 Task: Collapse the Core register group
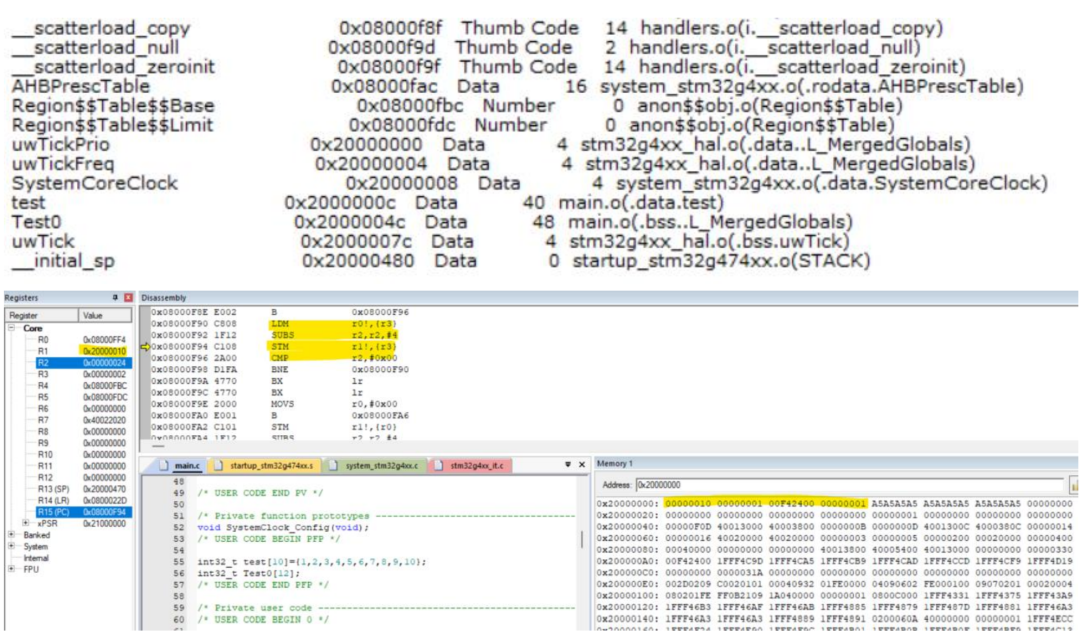tap(12, 328)
